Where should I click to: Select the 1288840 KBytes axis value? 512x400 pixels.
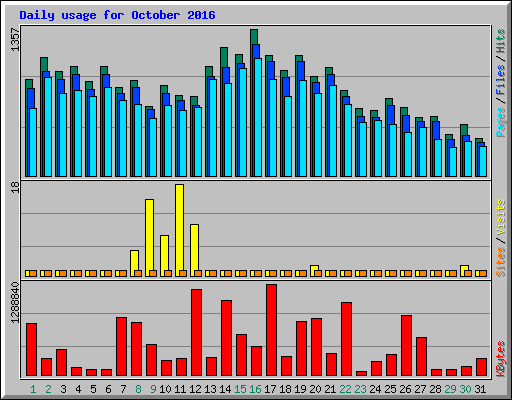(x=15, y=303)
